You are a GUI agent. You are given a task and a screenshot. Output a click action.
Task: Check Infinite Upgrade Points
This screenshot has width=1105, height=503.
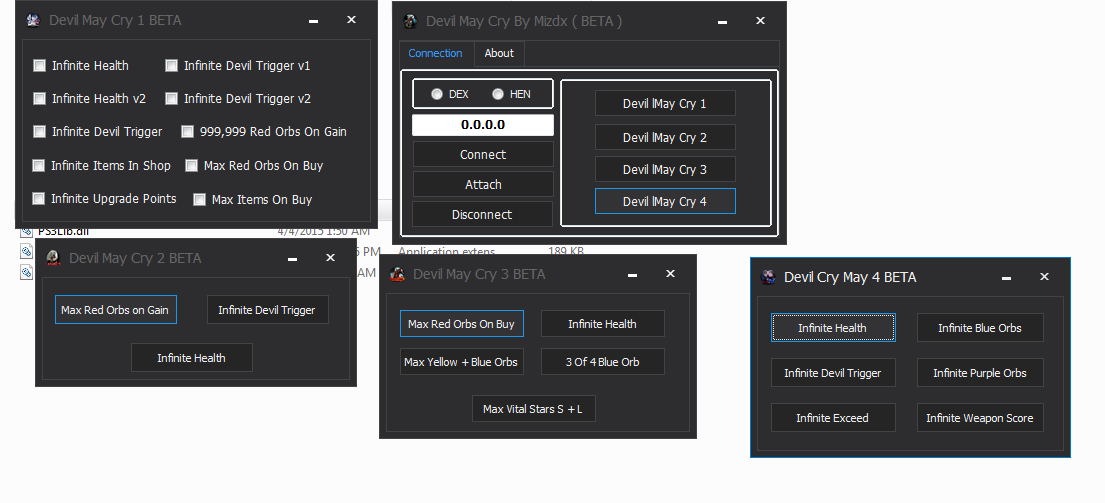[39, 199]
